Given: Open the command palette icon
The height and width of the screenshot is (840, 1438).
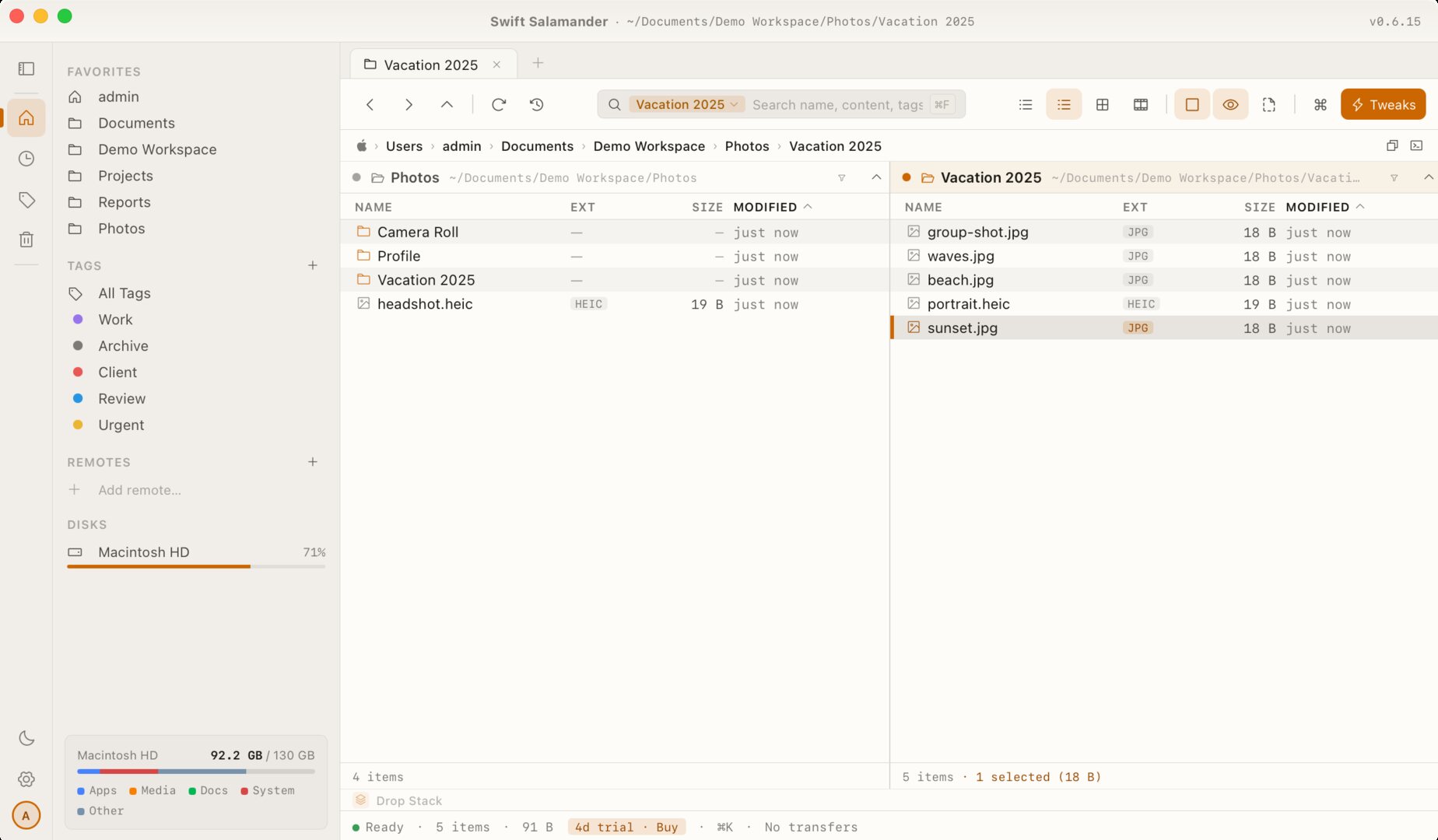Looking at the screenshot, I should tap(1320, 104).
